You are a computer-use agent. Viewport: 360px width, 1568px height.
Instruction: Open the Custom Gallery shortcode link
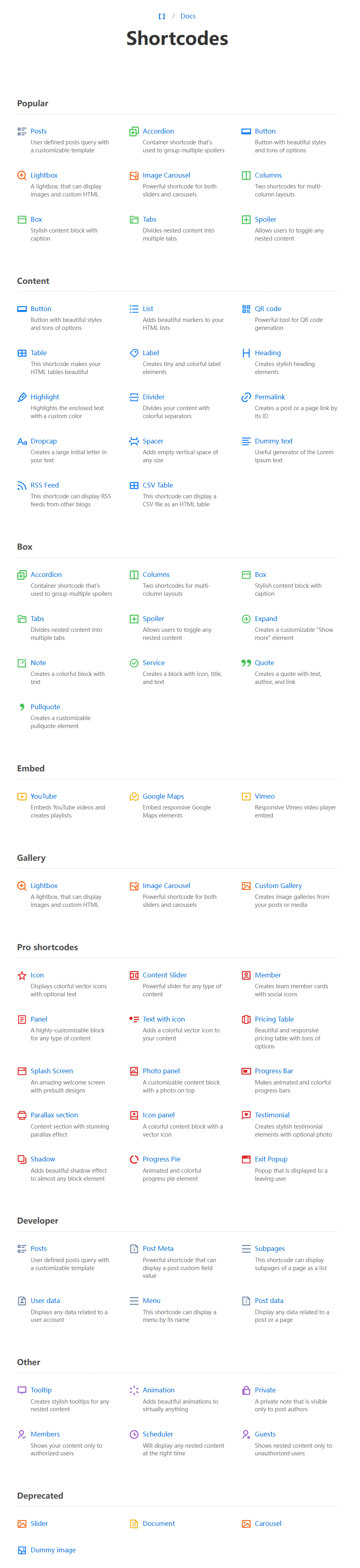click(x=278, y=886)
